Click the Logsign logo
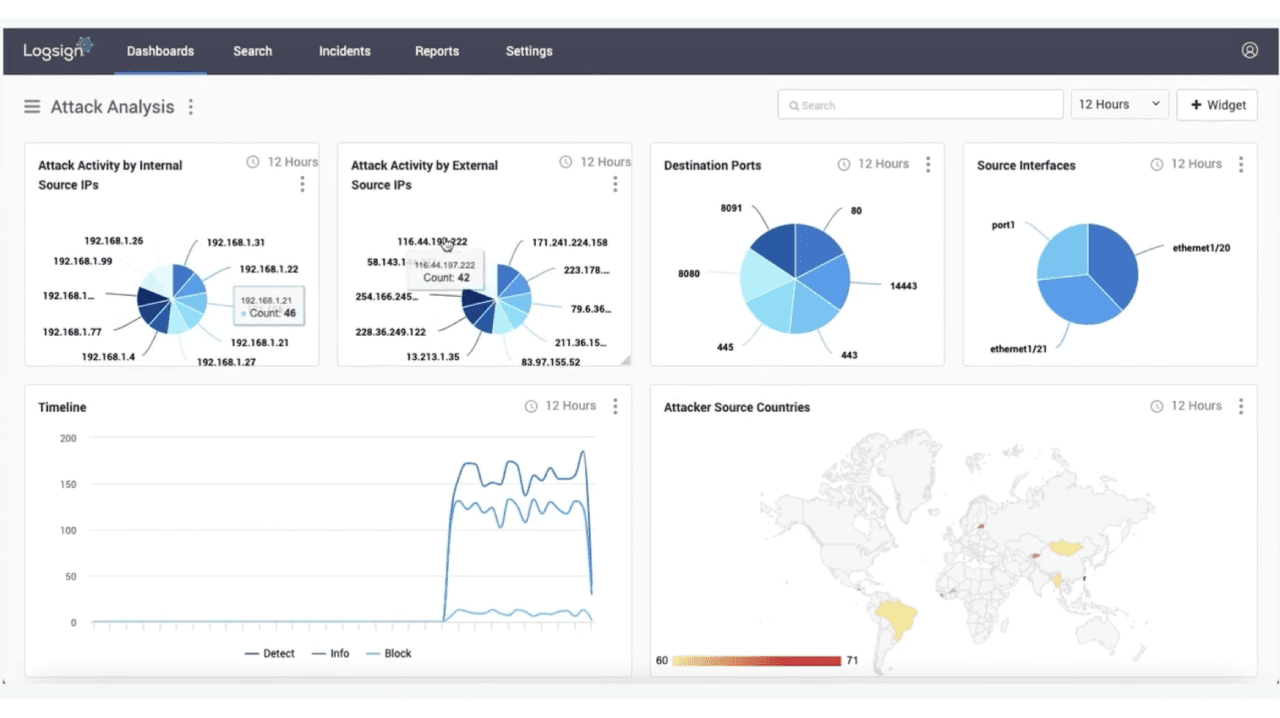This screenshot has width=1280, height=718. [58, 49]
